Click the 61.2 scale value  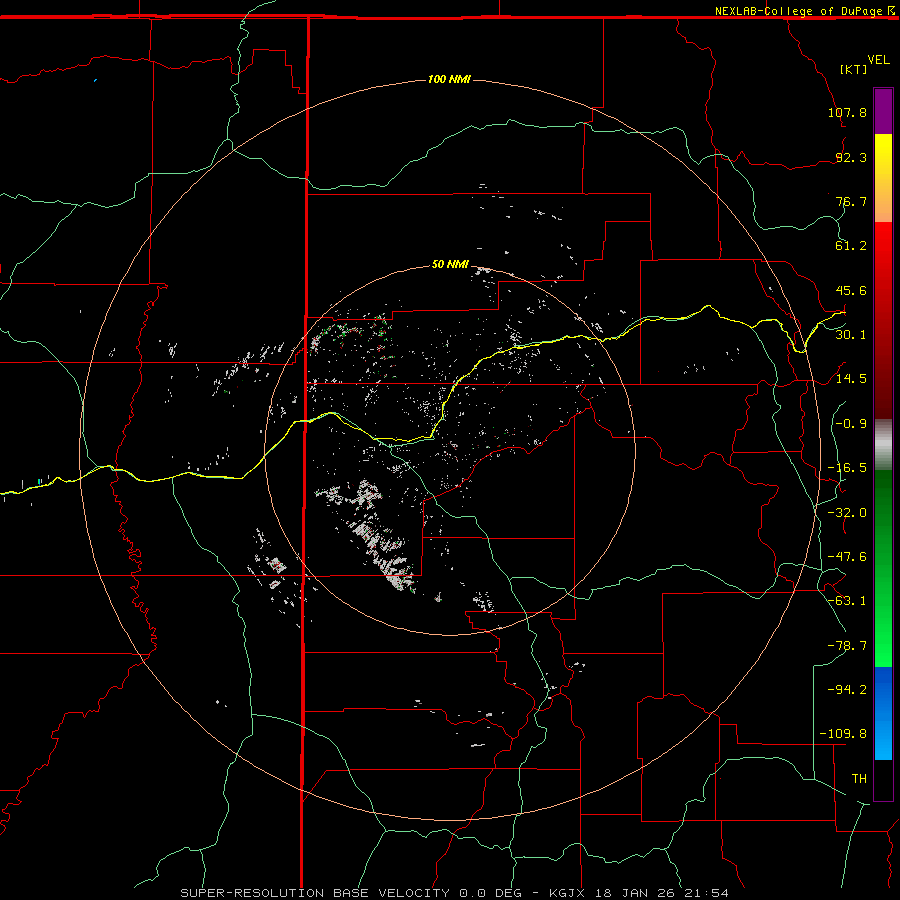pos(851,246)
